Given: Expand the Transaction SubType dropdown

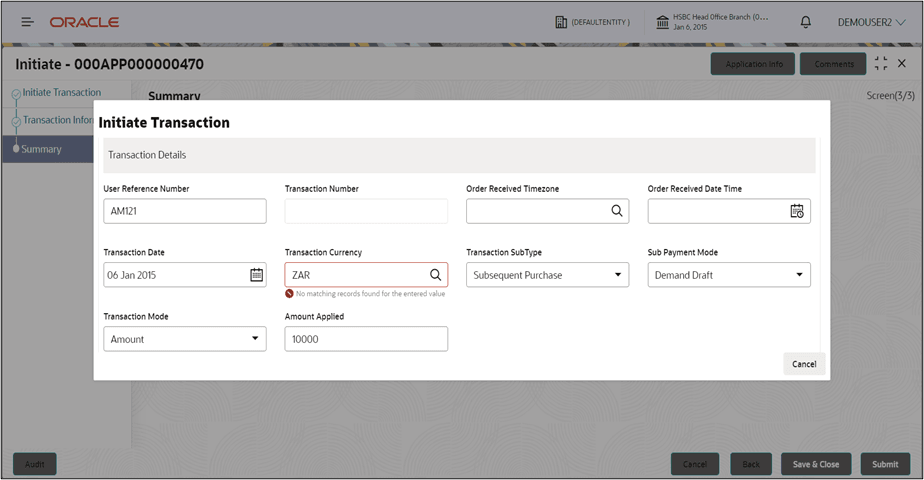Looking at the screenshot, I should pyautogui.click(x=547, y=275).
